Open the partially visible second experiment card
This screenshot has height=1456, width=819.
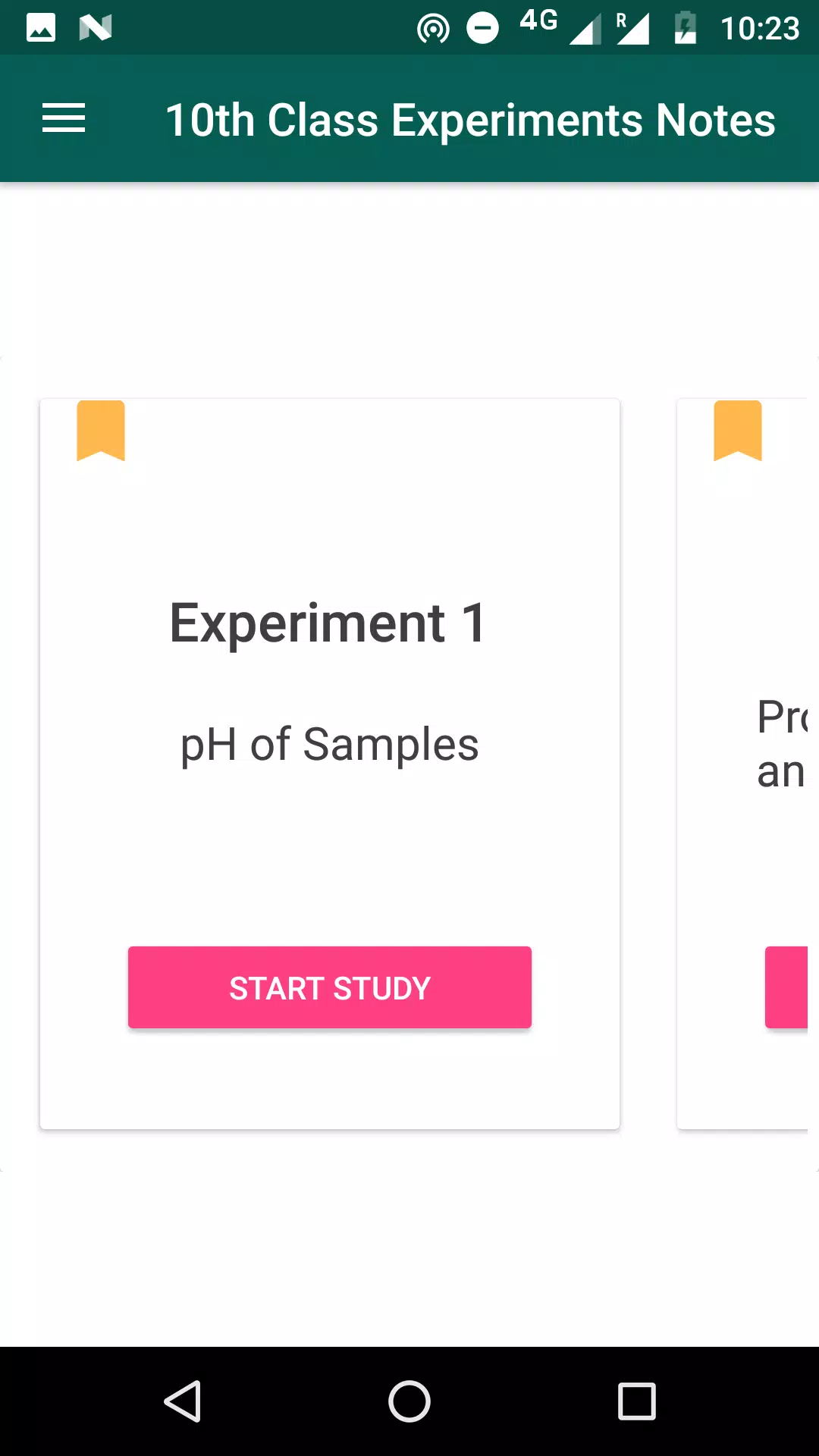coord(742,764)
